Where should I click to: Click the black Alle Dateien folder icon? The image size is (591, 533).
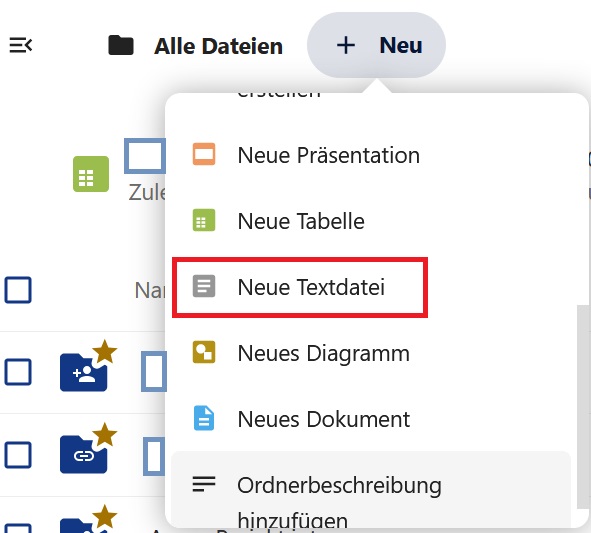coord(121,46)
